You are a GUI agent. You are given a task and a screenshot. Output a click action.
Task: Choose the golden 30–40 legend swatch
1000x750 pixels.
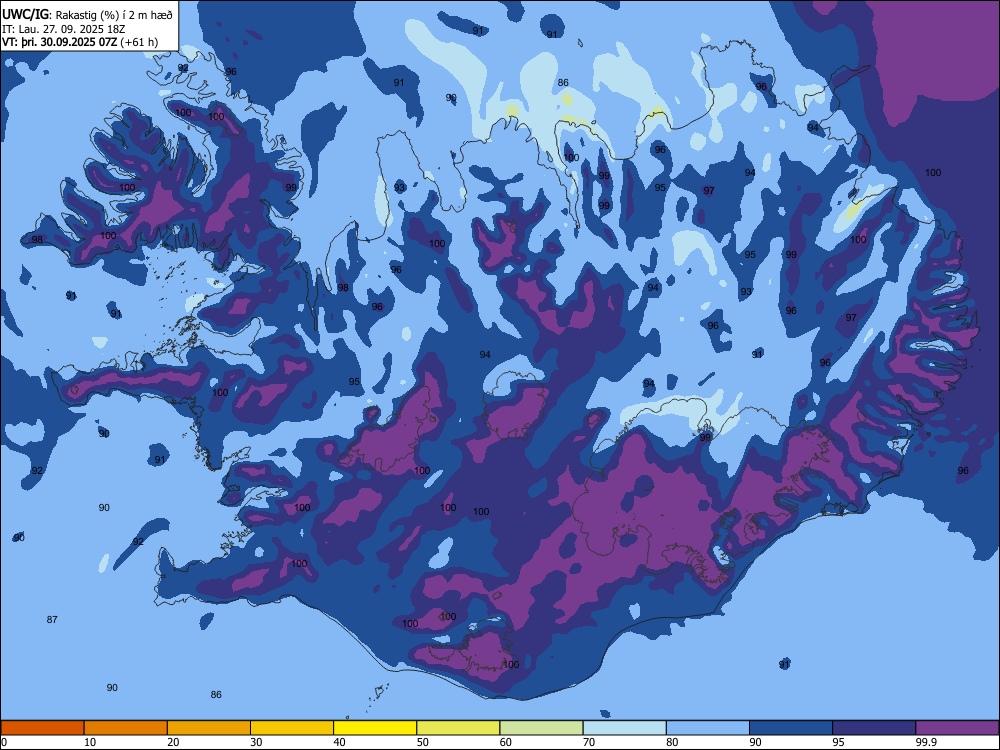click(292, 728)
